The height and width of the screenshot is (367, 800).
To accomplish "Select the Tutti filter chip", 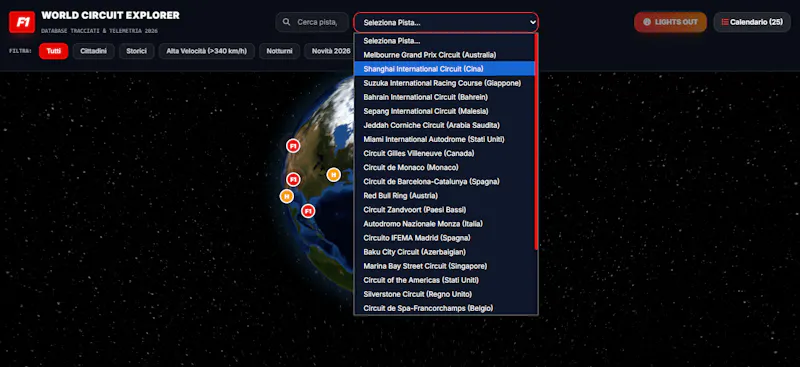I will click(54, 51).
